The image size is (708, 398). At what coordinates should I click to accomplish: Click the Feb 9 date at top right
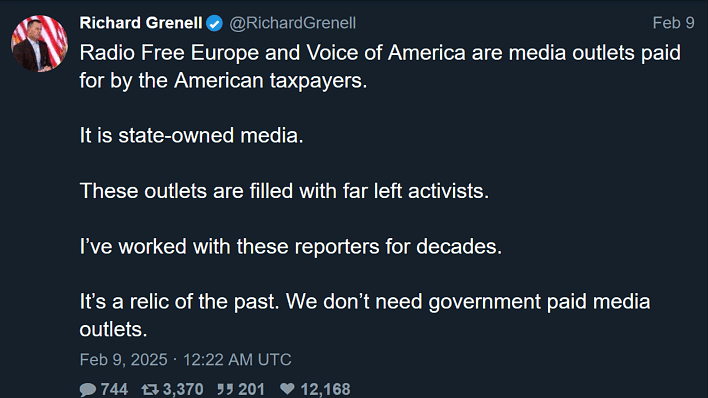tap(673, 23)
